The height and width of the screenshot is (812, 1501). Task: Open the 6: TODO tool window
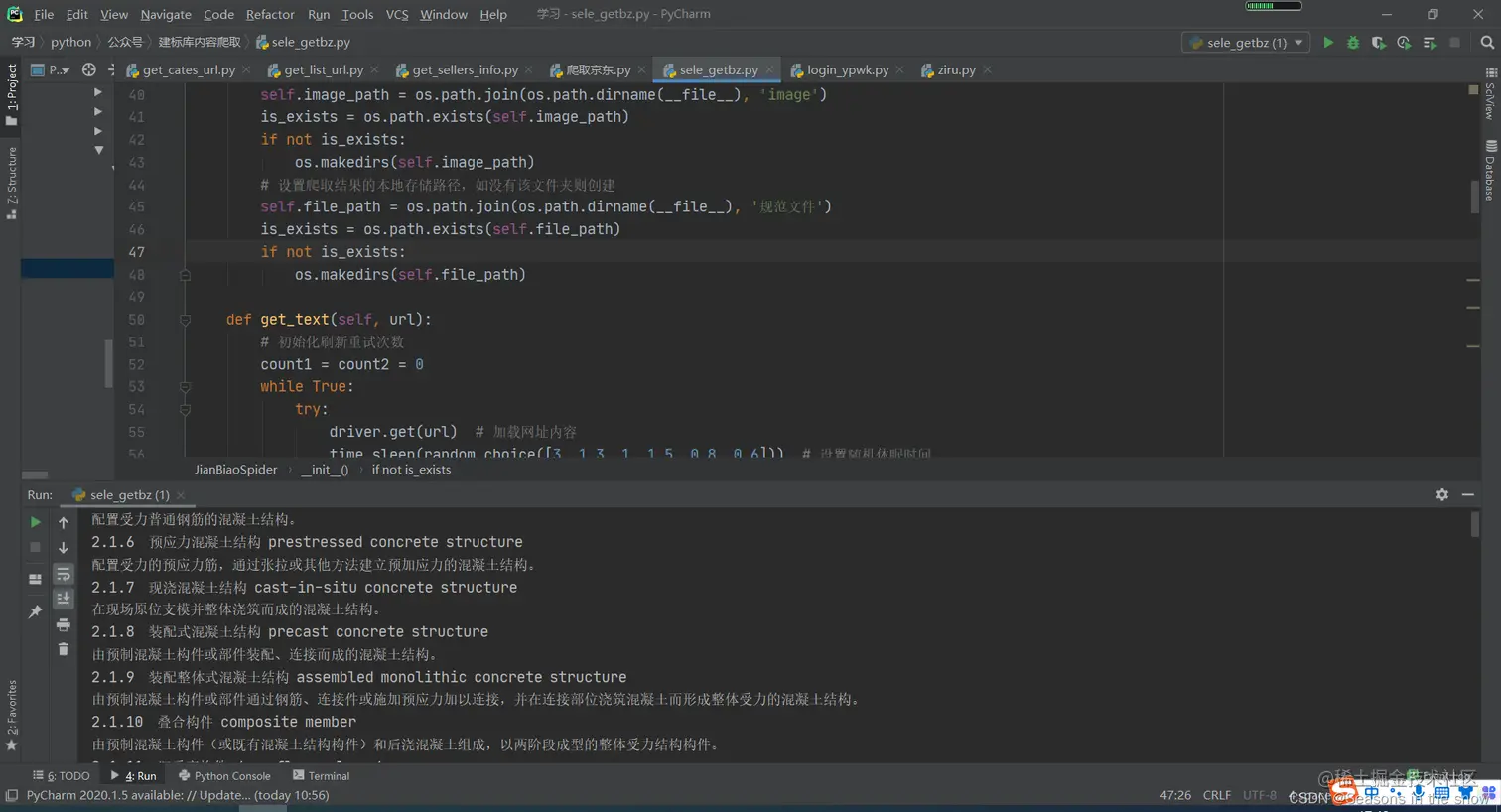(62, 776)
